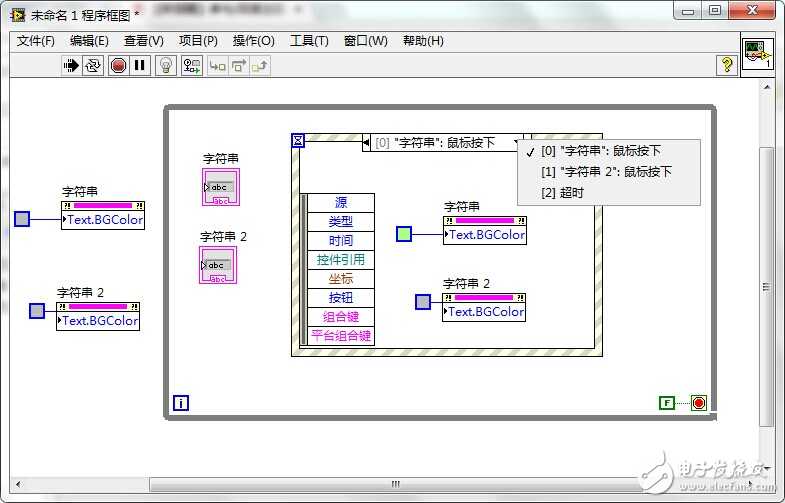Click the event structure timeout hourglass terminal
Viewport: 785px width, 503px height.
click(298, 141)
